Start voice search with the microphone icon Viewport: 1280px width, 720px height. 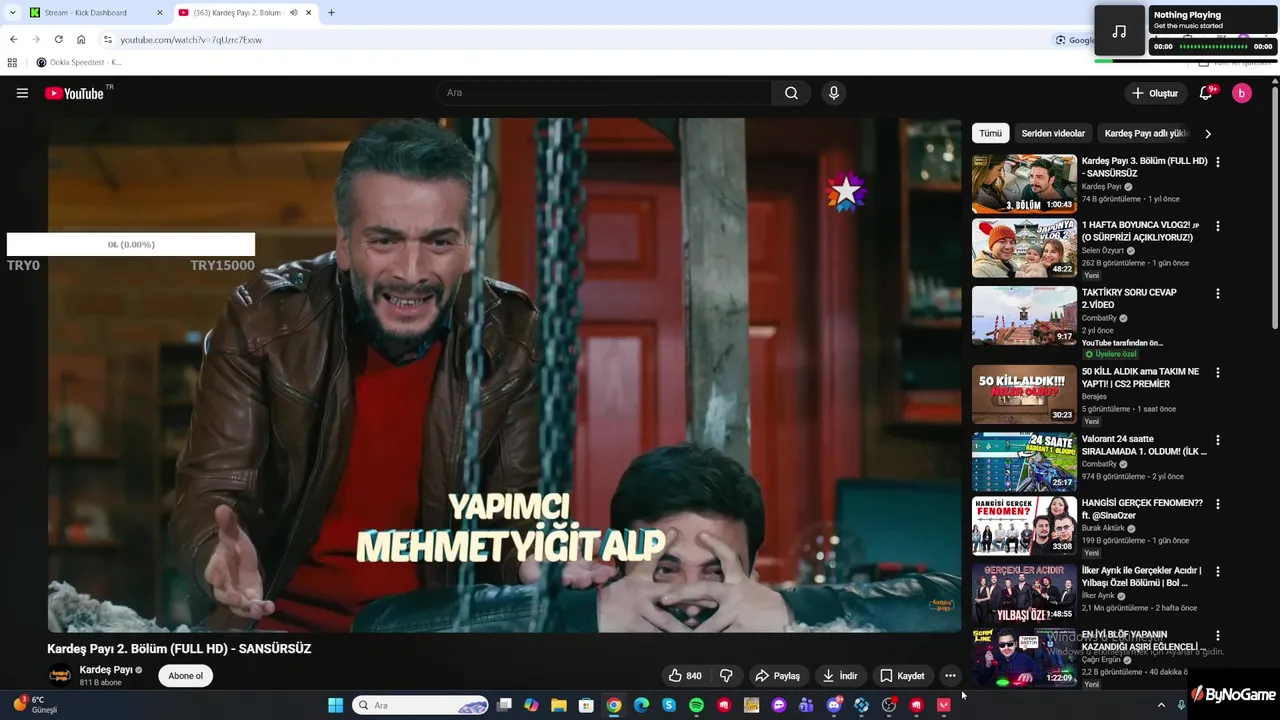pos(834,93)
